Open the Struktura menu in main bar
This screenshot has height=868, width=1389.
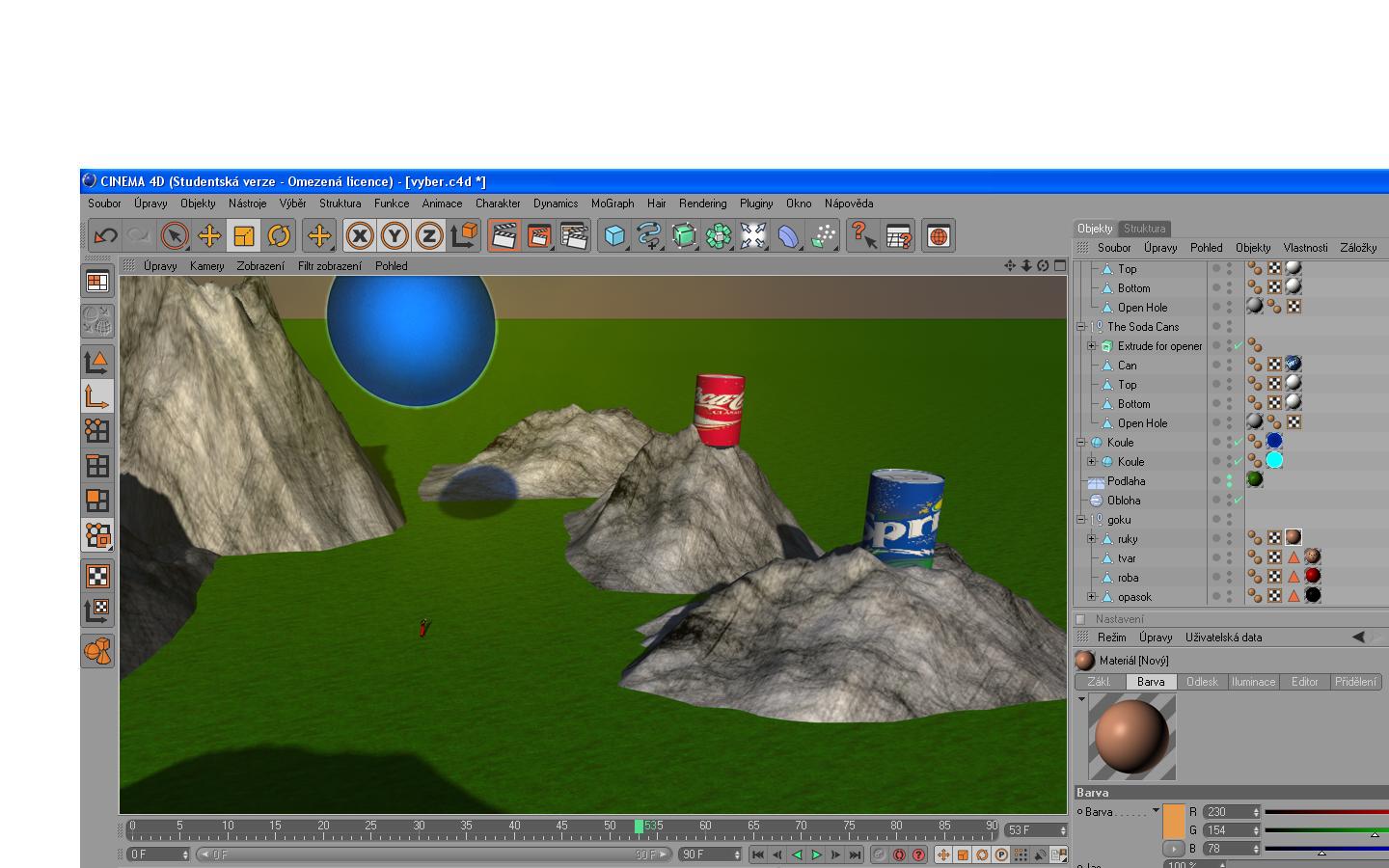tap(340, 203)
